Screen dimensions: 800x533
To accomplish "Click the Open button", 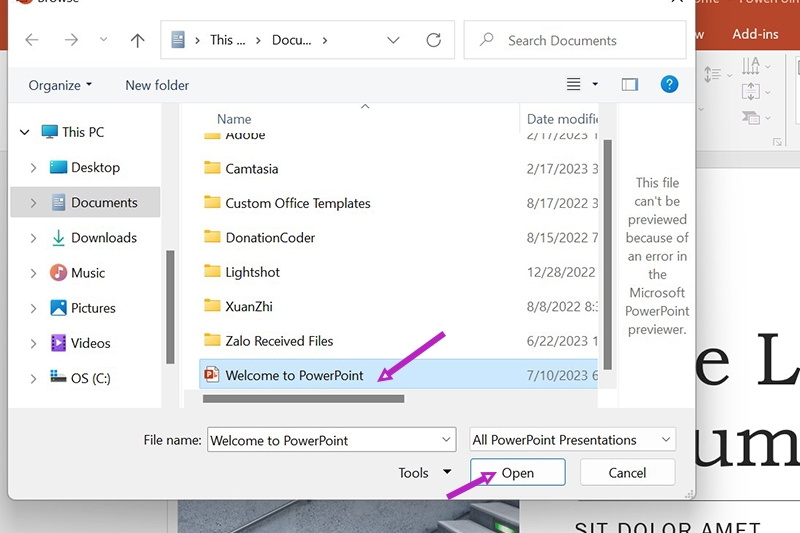I will click(518, 472).
